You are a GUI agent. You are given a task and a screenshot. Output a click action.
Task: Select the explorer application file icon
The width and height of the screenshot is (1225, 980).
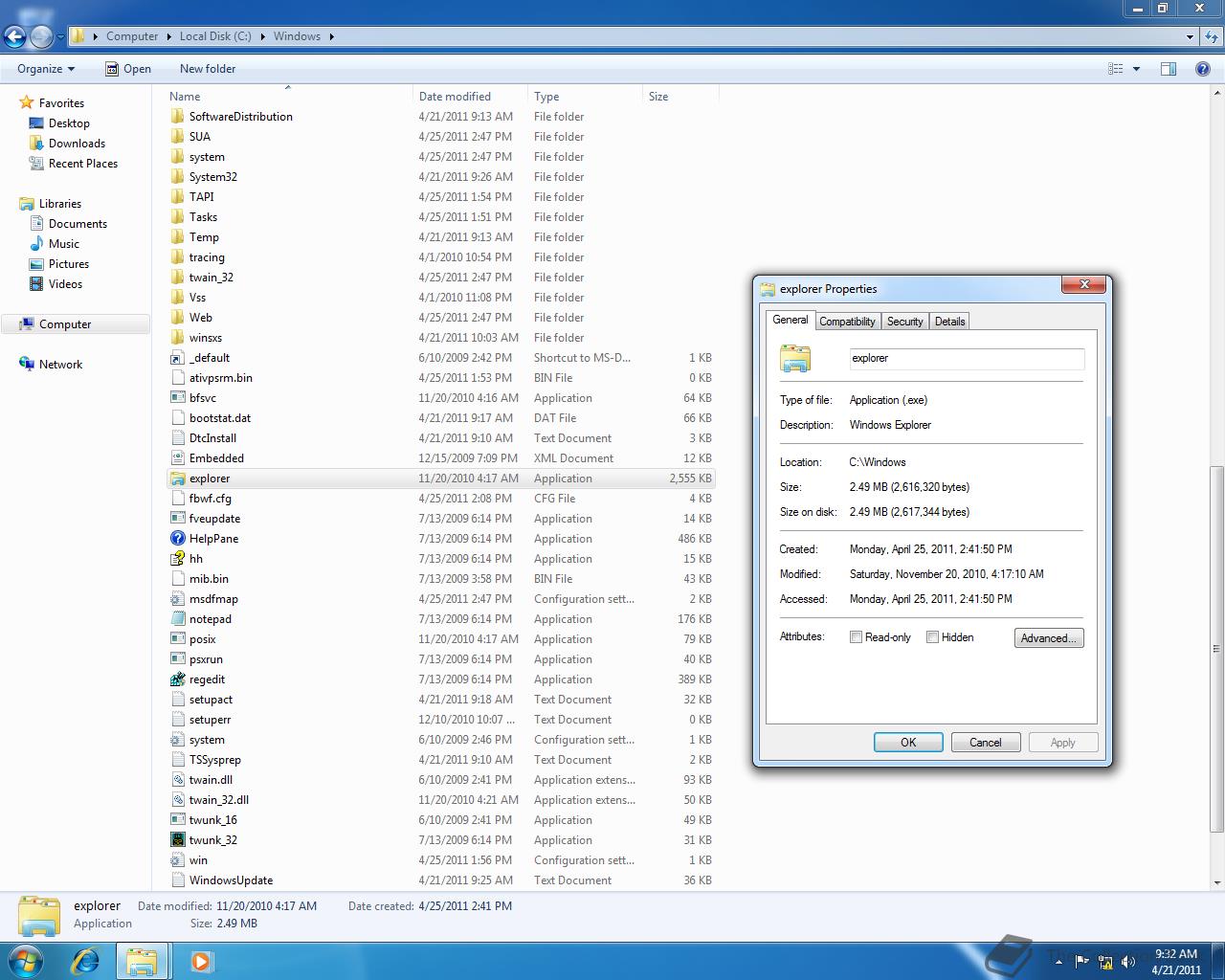pyautogui.click(x=177, y=479)
